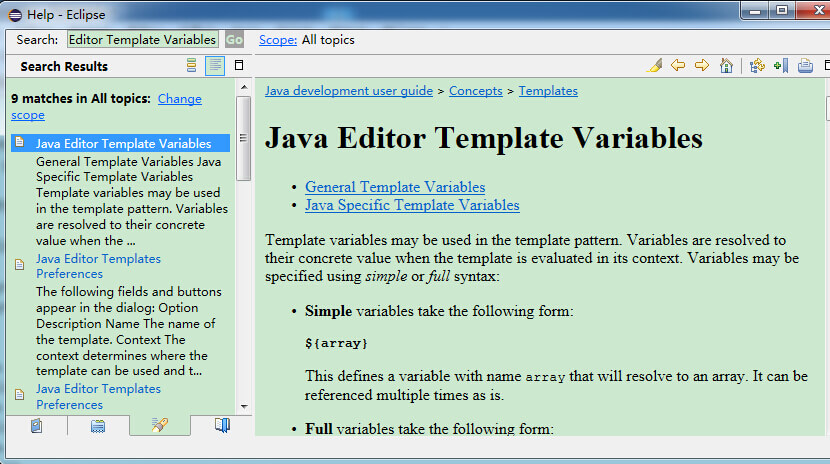This screenshot has width=830, height=464.
Task: Click the highlight search terms icon
Action: coord(655,66)
